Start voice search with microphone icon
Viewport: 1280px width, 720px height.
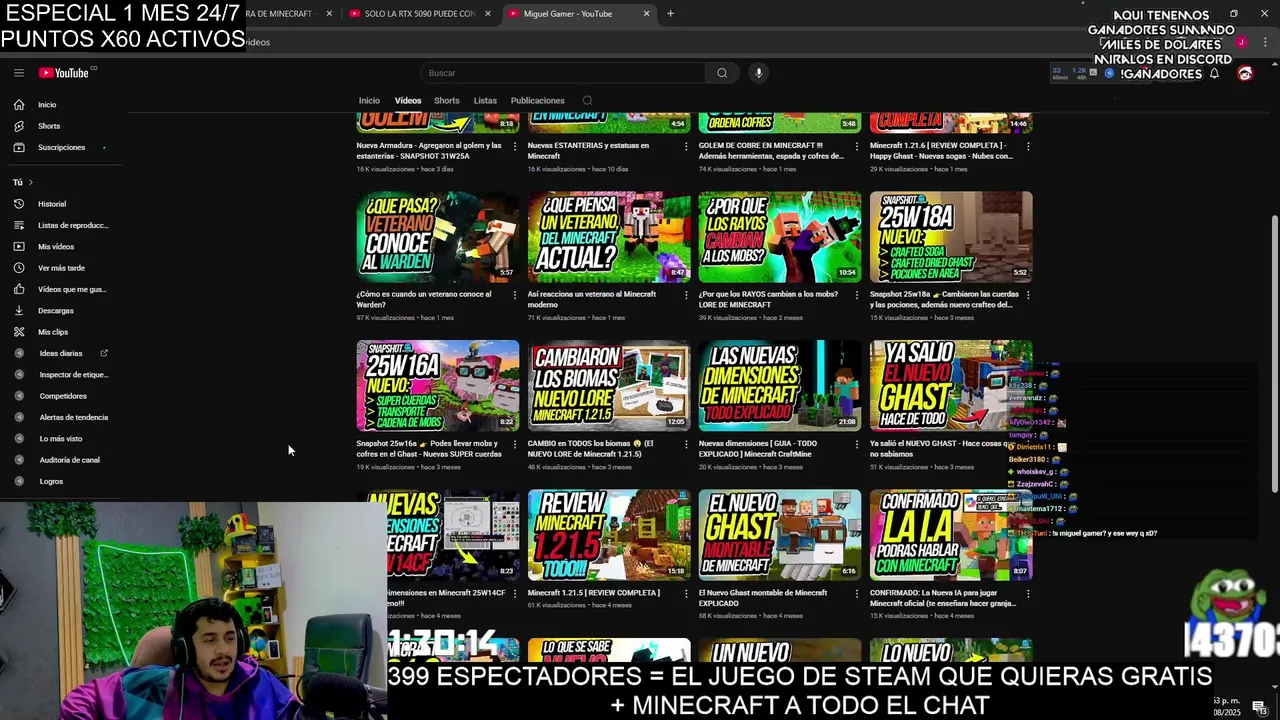[758, 73]
